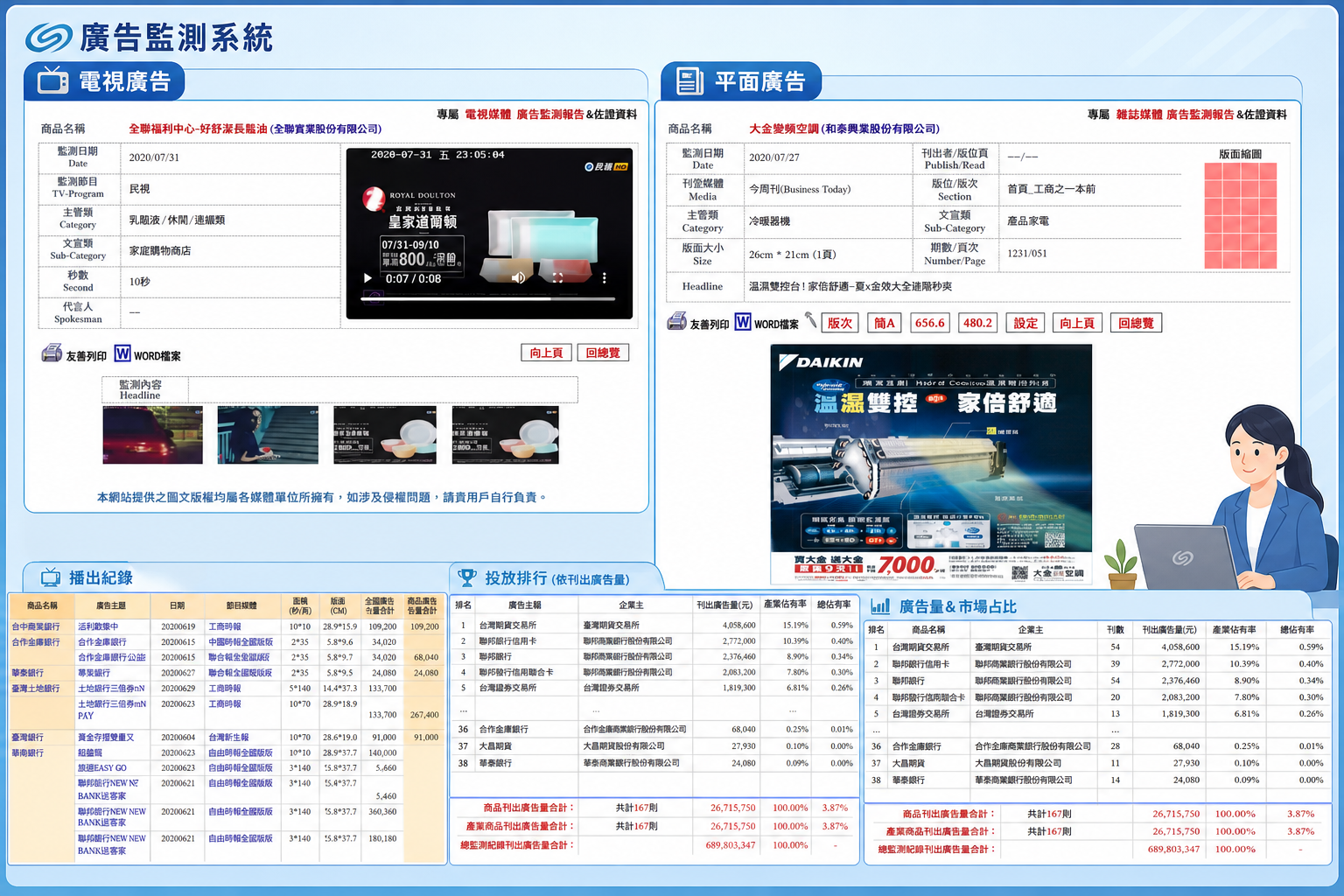
Task: Seek using the video progress bar
Action: coord(490,298)
